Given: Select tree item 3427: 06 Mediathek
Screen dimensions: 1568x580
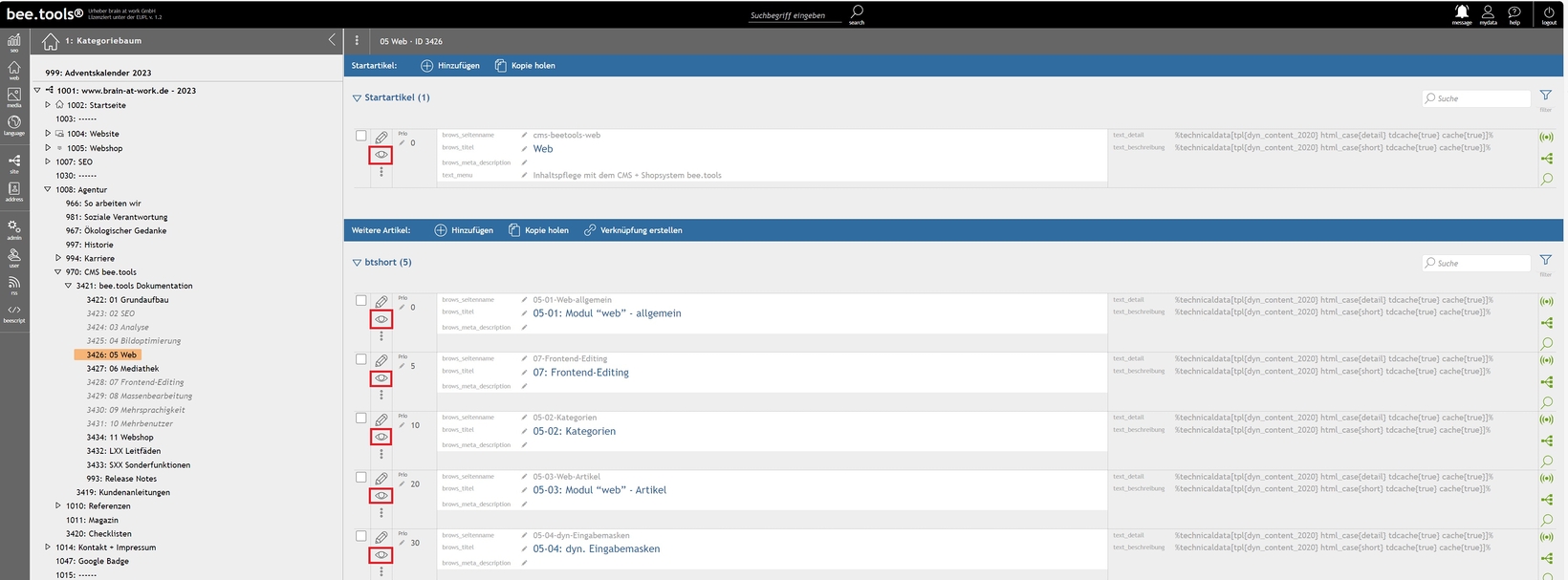Looking at the screenshot, I should 122,368.
